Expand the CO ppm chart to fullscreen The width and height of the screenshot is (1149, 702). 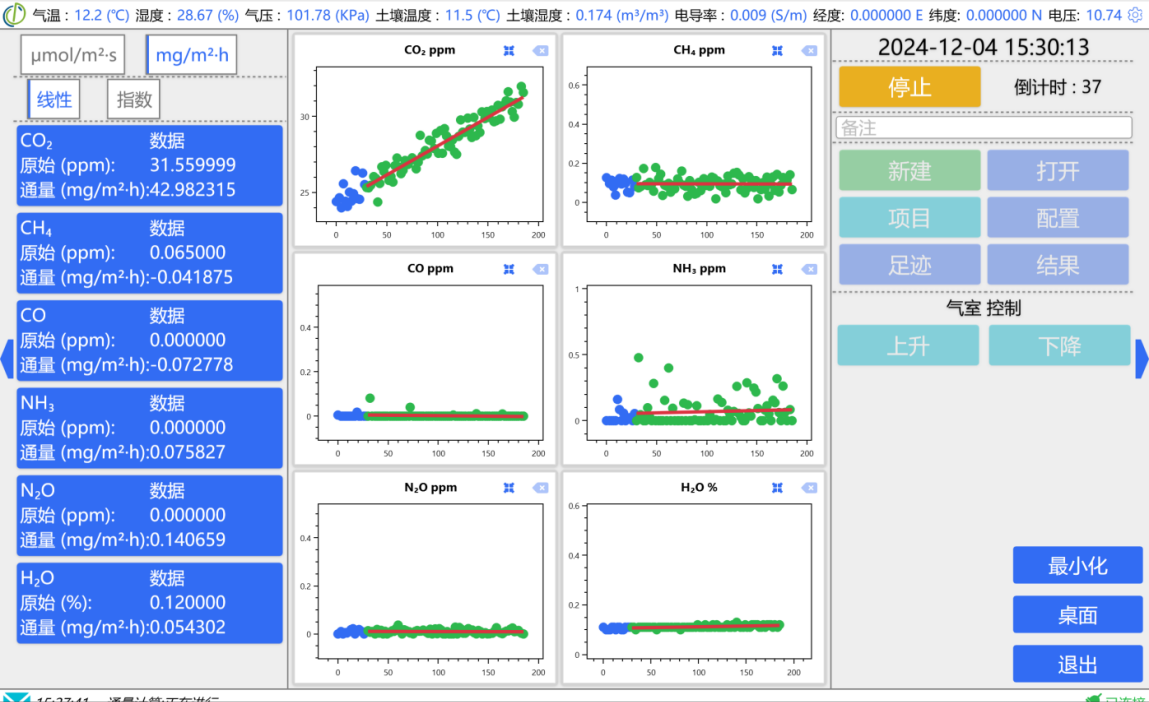[509, 269]
